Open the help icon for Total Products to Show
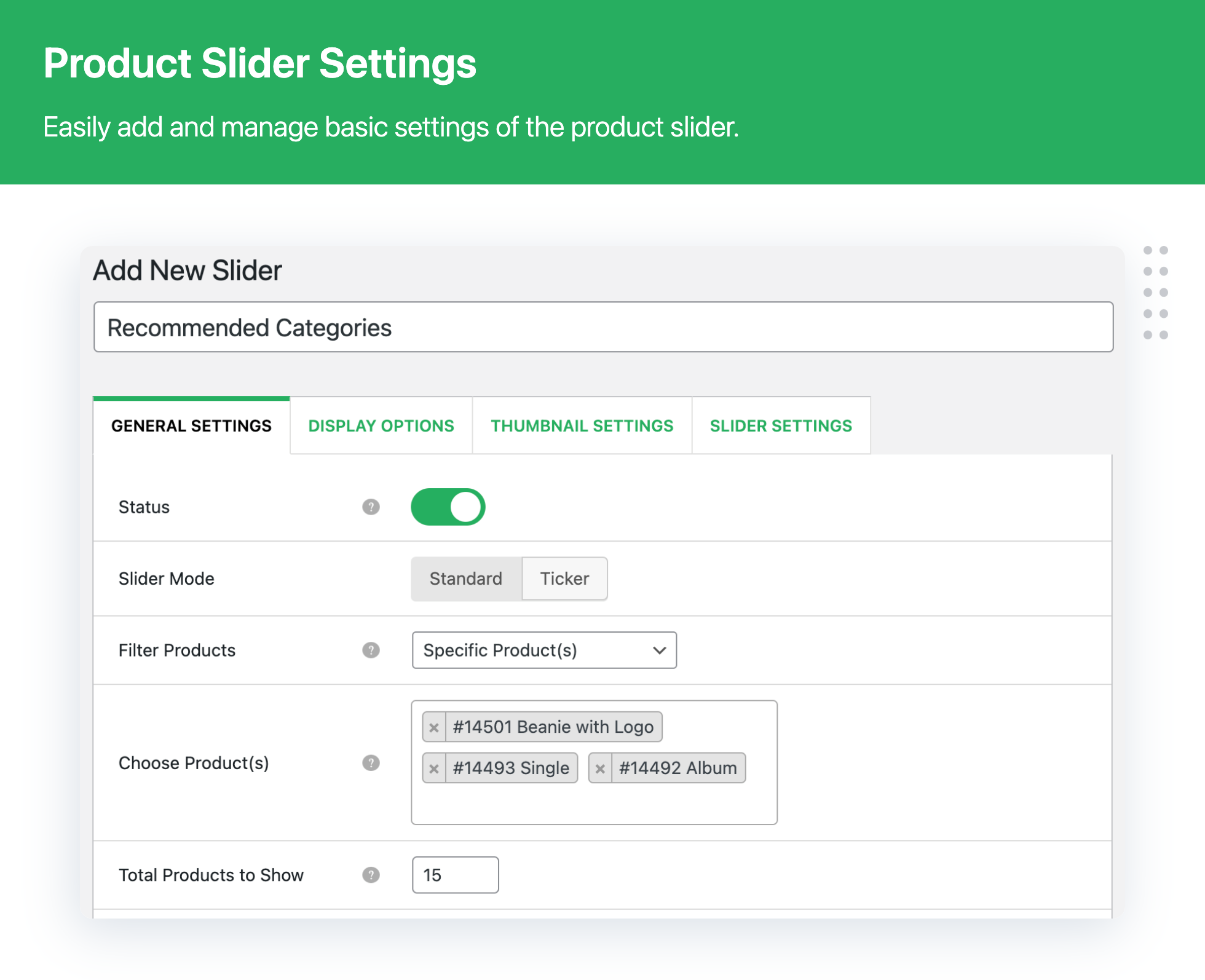Image resolution: width=1205 pixels, height=980 pixels. (371, 874)
